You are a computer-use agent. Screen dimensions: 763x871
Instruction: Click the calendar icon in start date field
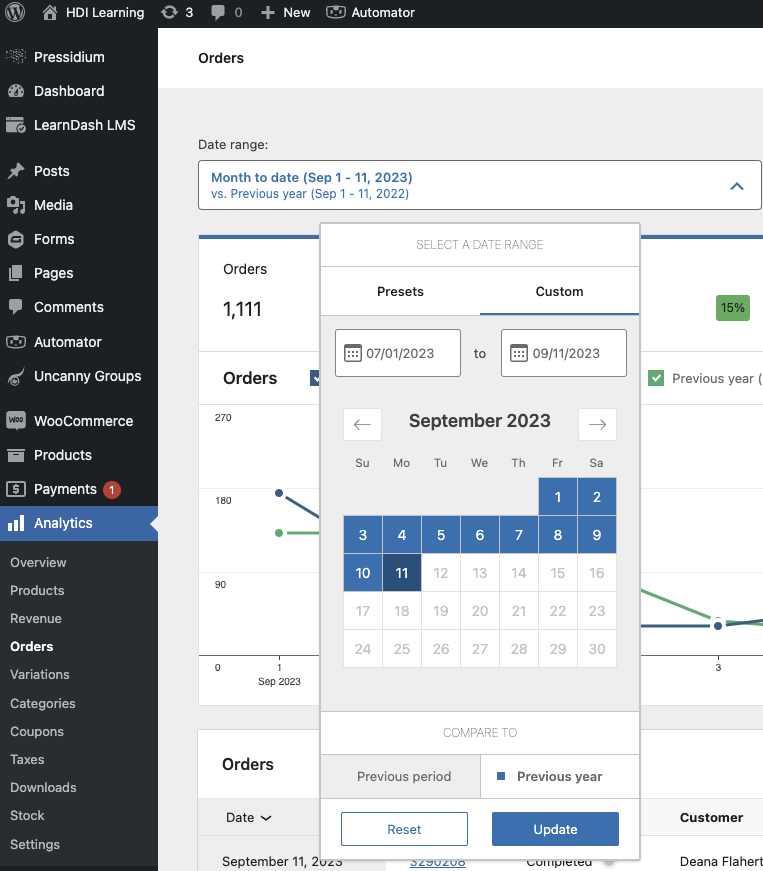point(352,353)
